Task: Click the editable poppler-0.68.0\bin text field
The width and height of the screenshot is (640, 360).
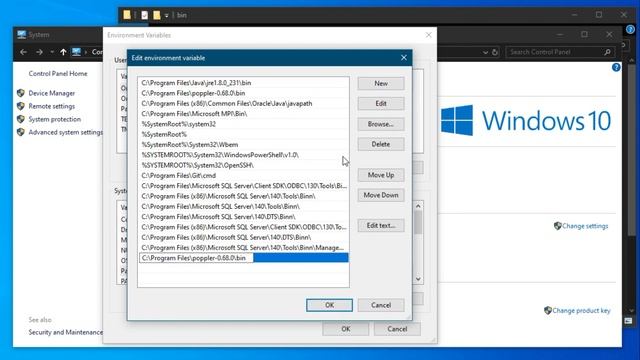Action: (196, 258)
